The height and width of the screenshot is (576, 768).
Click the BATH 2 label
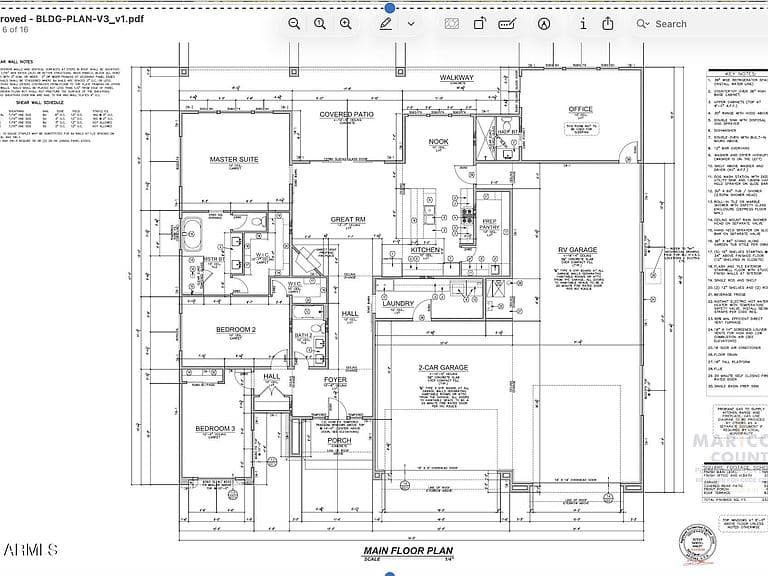coord(303,336)
